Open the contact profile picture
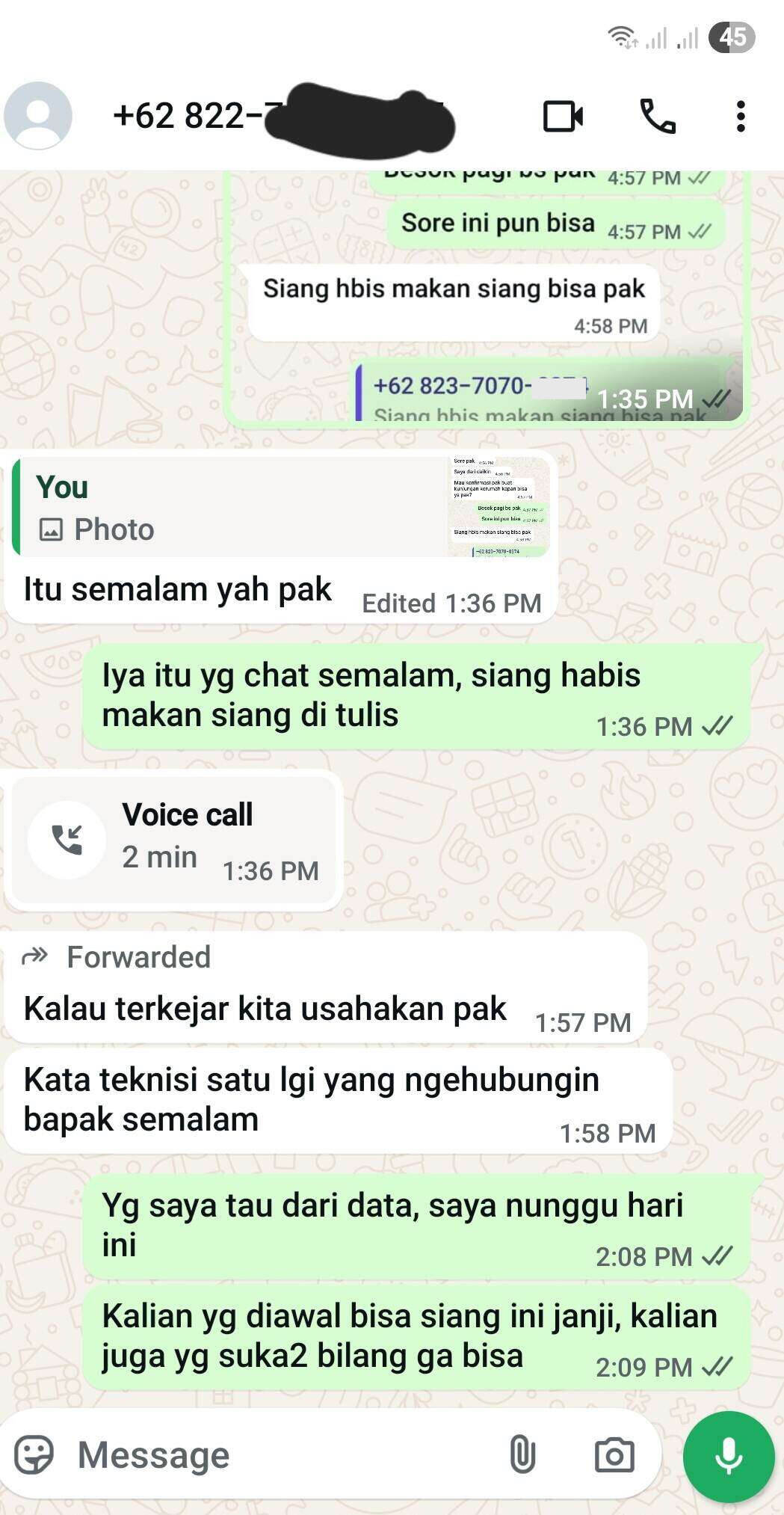 [x=37, y=116]
